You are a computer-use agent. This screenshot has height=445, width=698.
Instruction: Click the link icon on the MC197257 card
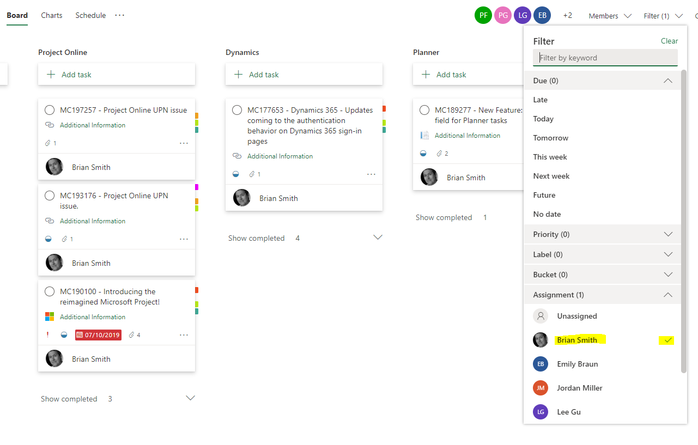49,125
